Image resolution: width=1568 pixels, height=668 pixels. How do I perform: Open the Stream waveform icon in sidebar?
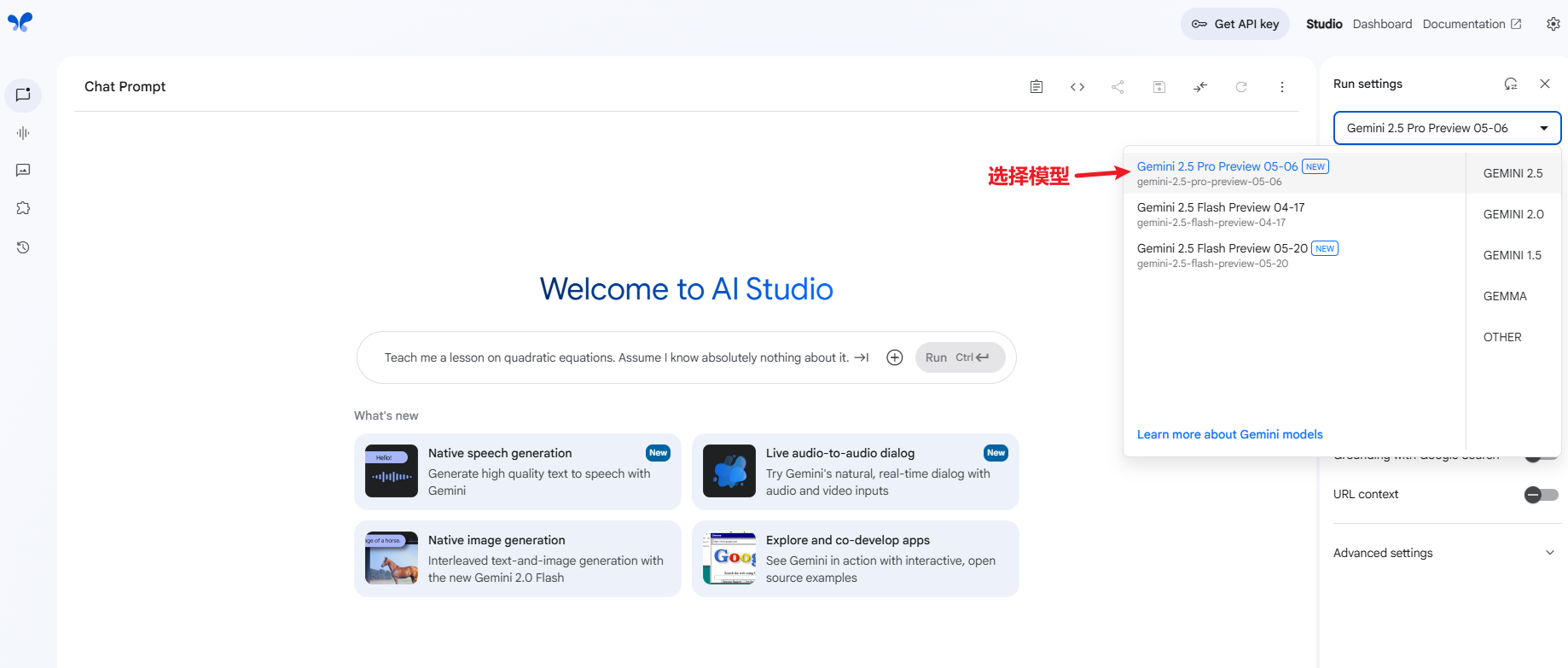tap(23, 133)
